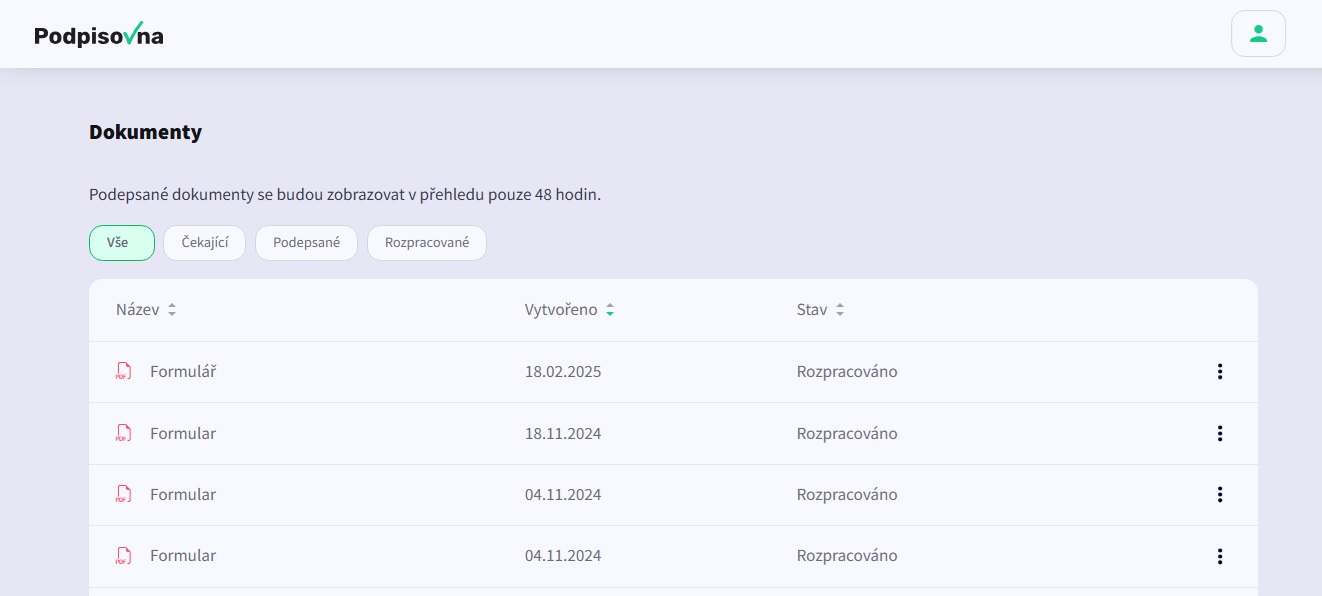Open actions menu for Formular dated 18.11.2024
Image resolution: width=1322 pixels, height=596 pixels.
[1219, 434]
